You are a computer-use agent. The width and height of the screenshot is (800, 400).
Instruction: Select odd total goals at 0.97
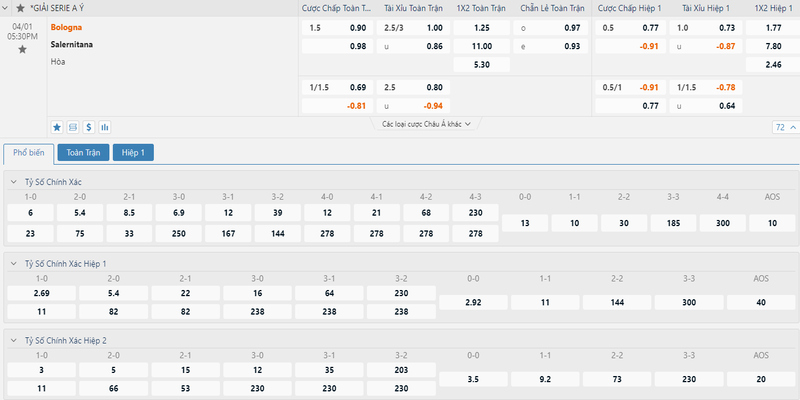(551, 28)
